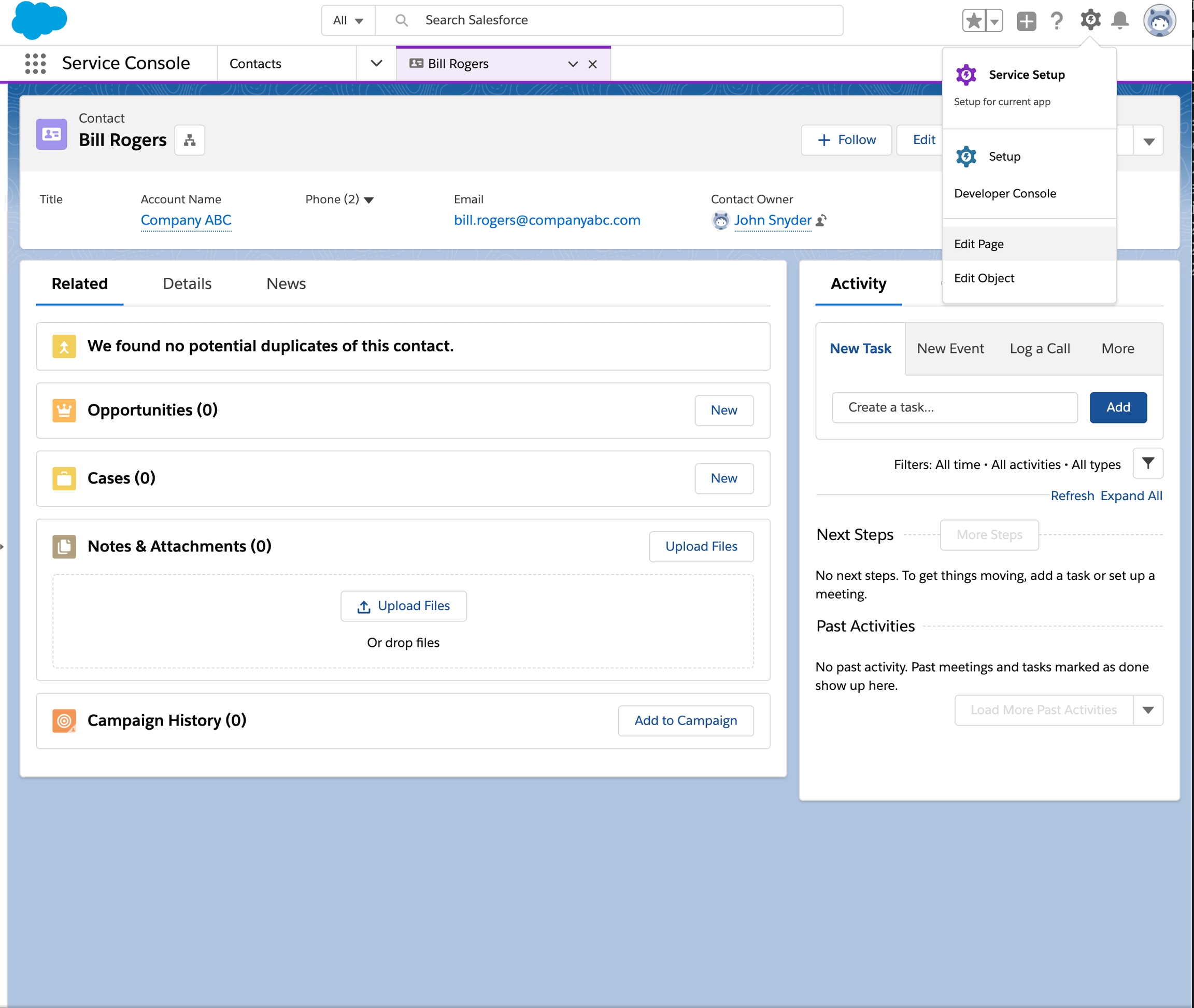Click Expand All link
This screenshot has height=1008, width=1194.
coord(1131,496)
